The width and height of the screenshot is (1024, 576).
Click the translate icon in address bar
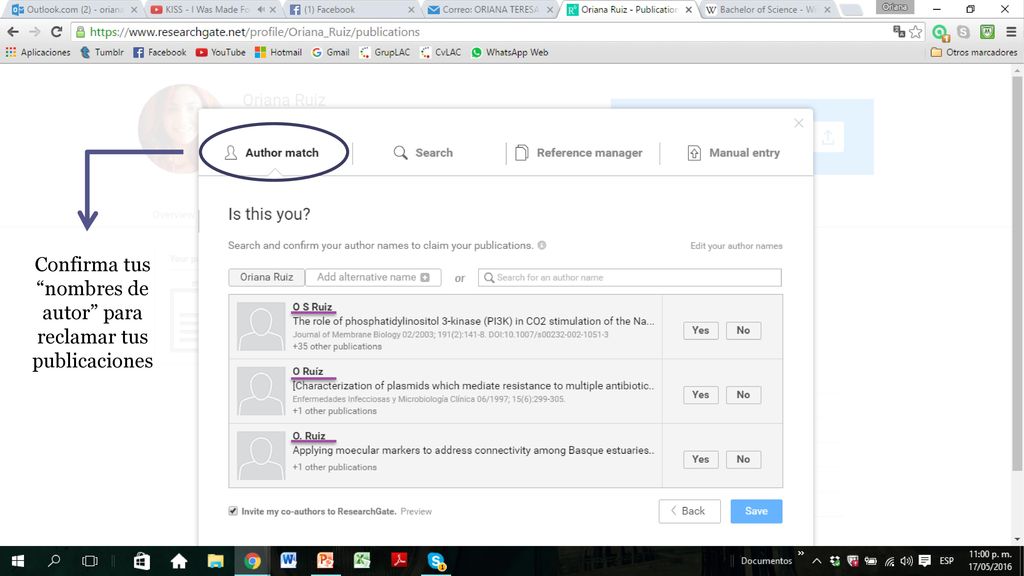click(899, 31)
